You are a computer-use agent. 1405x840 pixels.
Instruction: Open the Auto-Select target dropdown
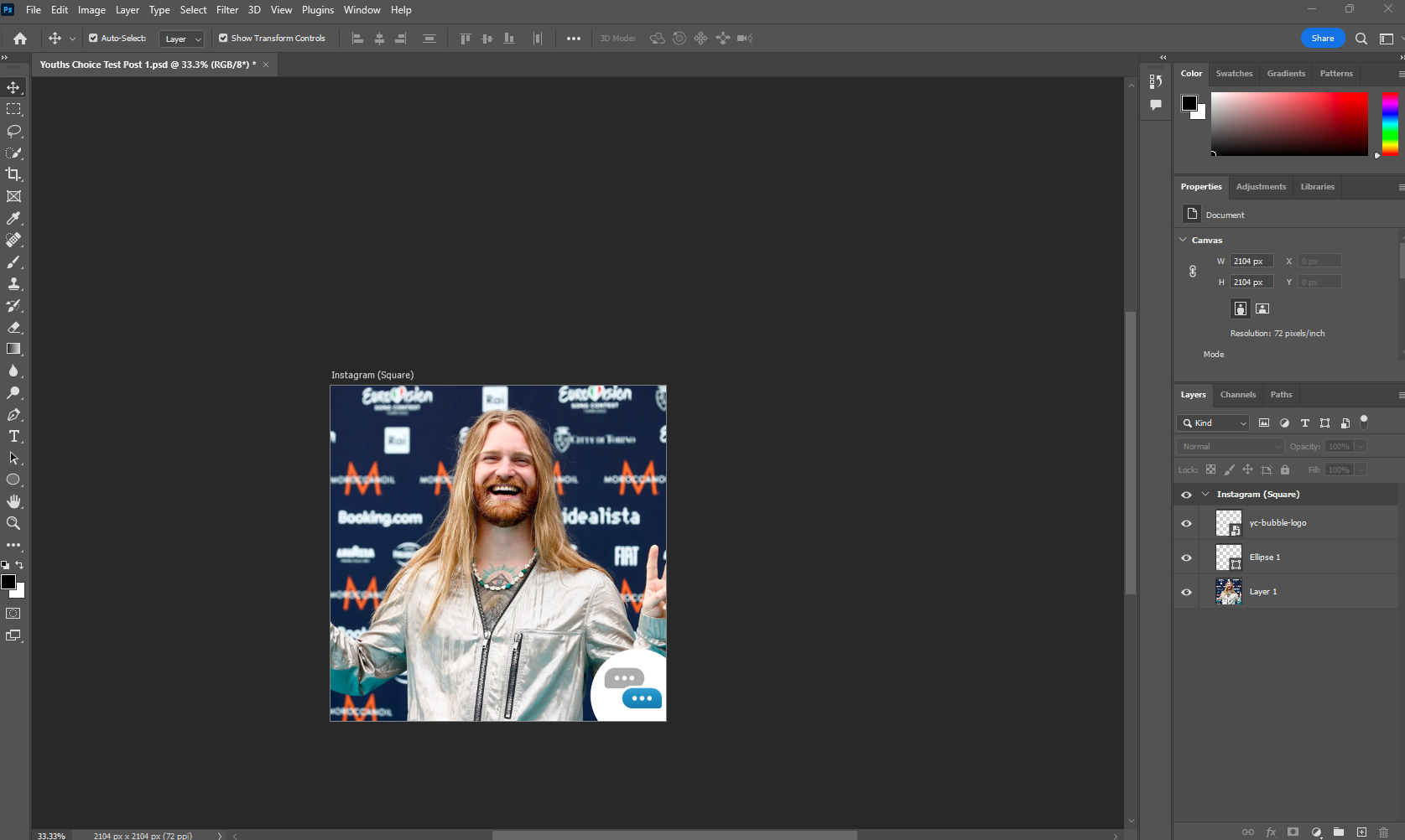point(181,39)
